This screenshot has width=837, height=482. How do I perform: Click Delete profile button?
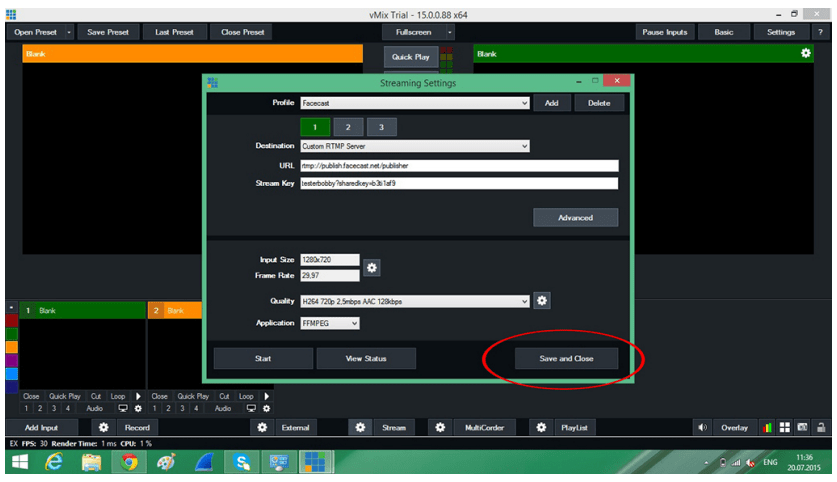point(599,103)
